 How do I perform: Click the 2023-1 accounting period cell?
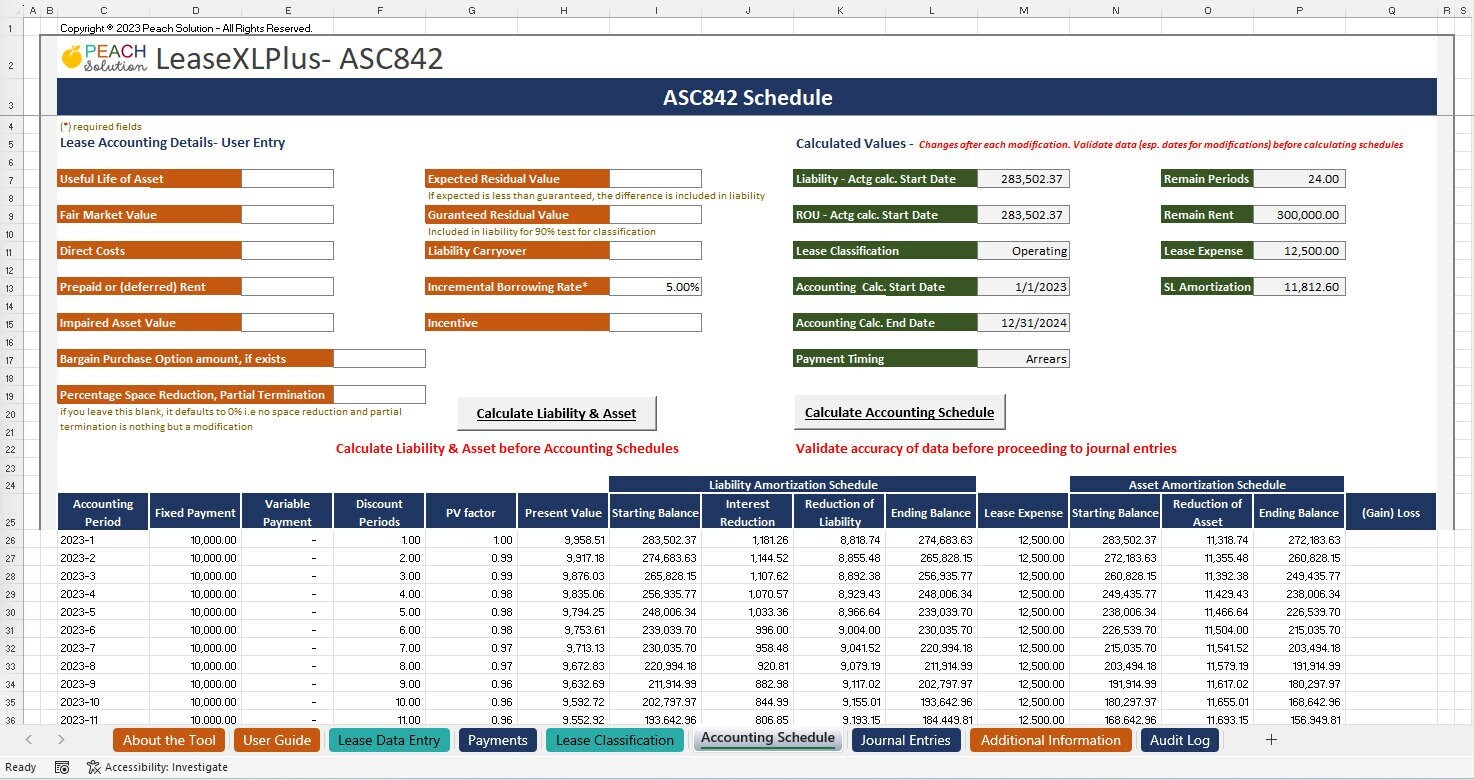103,540
